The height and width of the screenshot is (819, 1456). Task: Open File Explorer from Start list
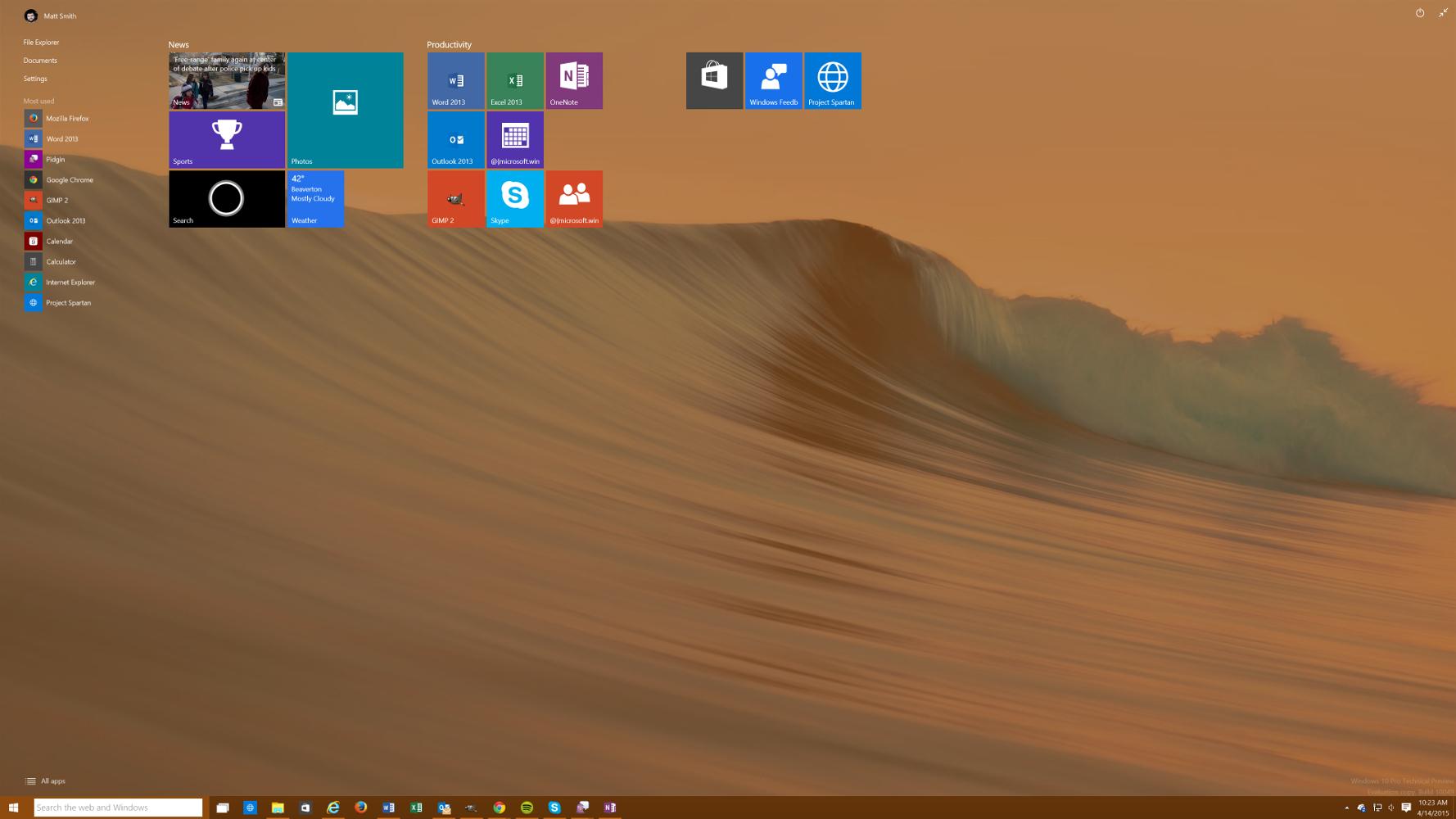[x=41, y=42]
